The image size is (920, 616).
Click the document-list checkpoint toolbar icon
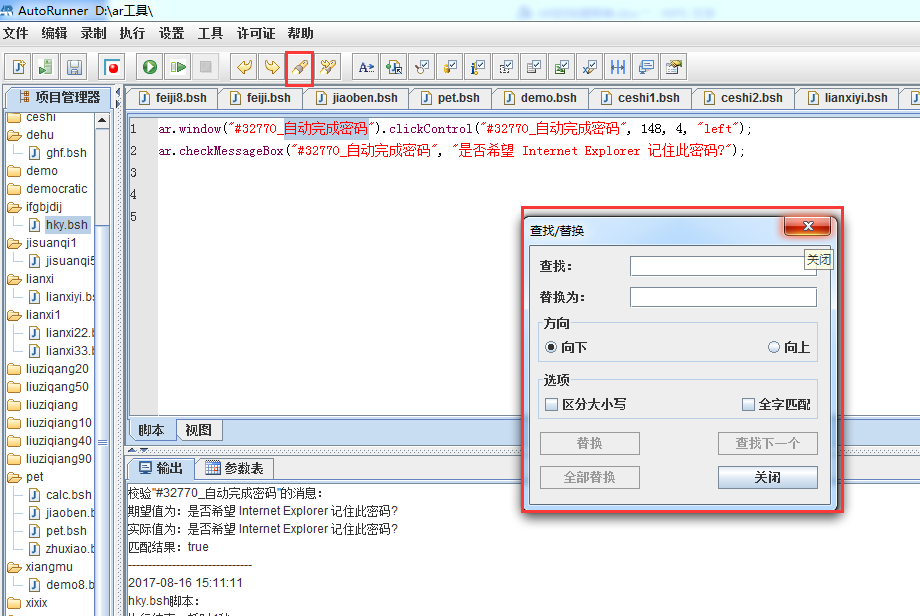point(533,67)
